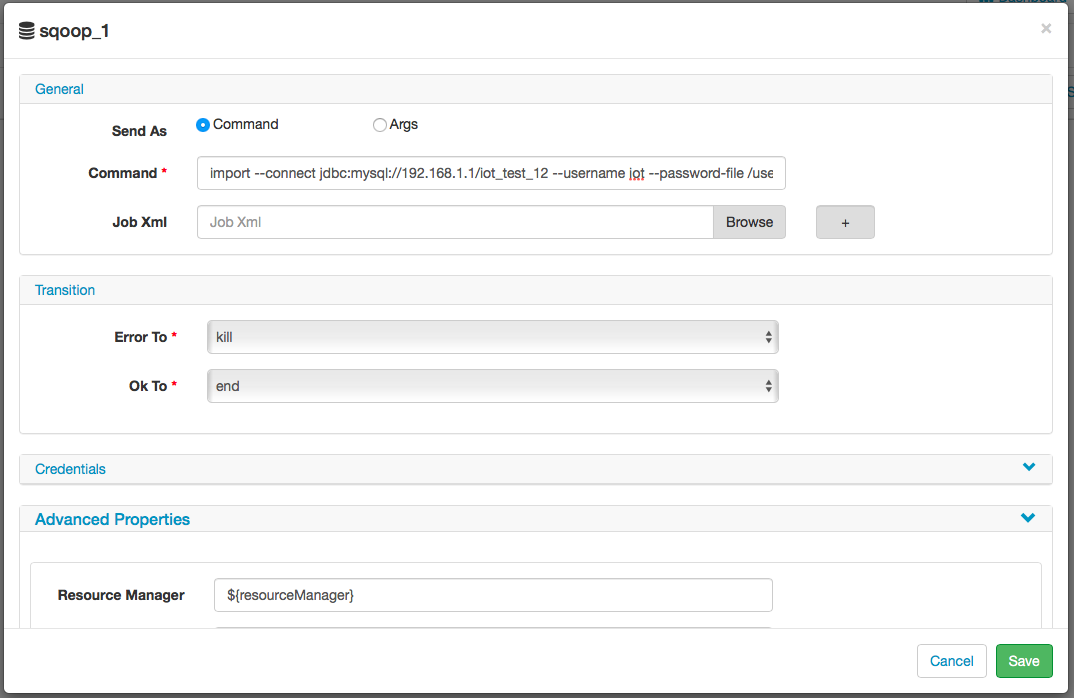Click the Job Xml input field
The width and height of the screenshot is (1074, 698).
click(x=455, y=222)
